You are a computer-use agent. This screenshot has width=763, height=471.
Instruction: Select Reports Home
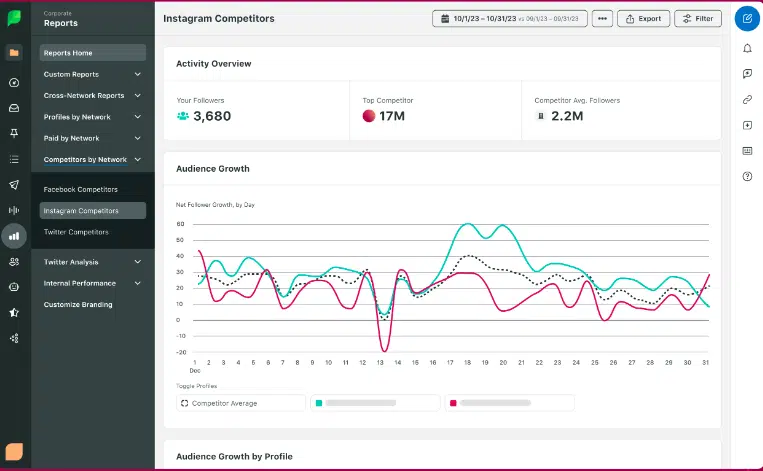pos(92,53)
